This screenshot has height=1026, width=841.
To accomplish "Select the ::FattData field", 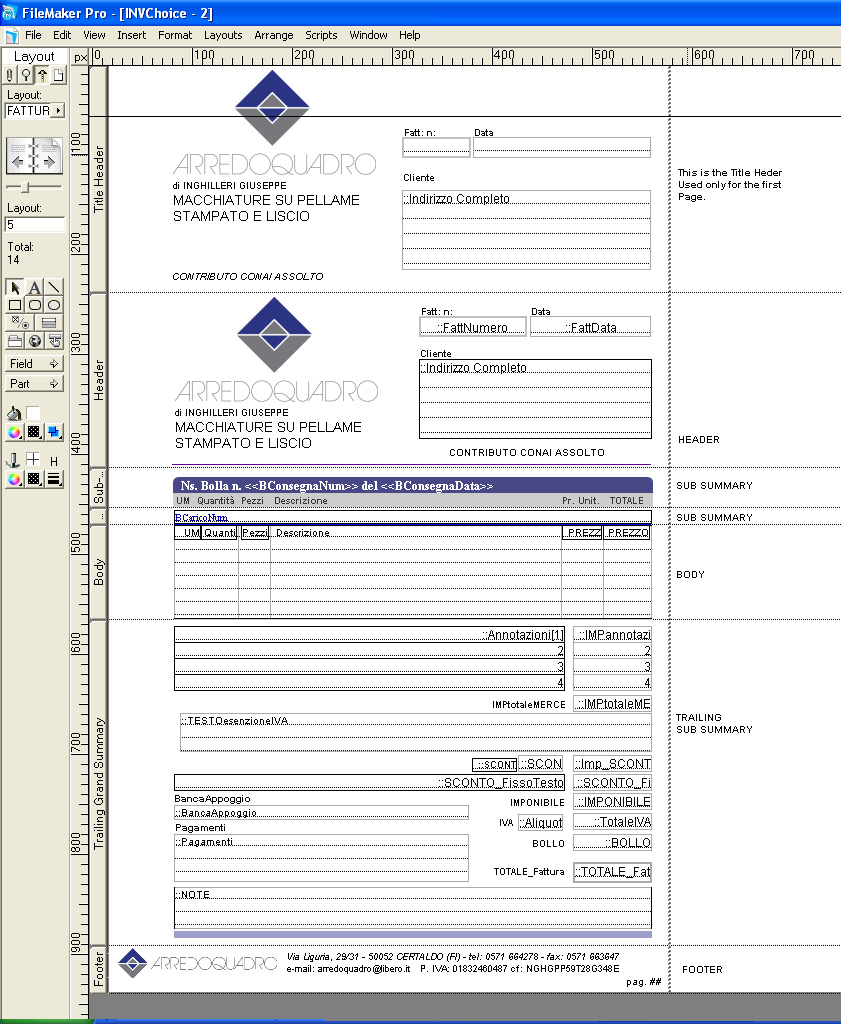I will click(590, 327).
